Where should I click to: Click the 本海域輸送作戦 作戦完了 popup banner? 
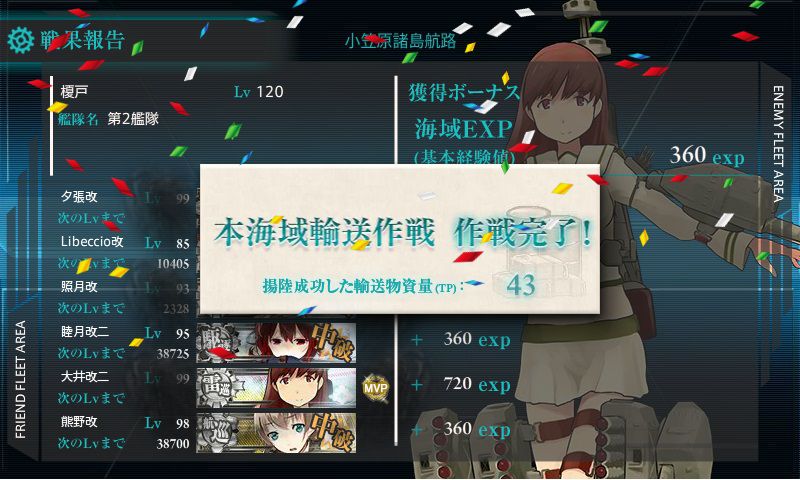click(x=399, y=239)
